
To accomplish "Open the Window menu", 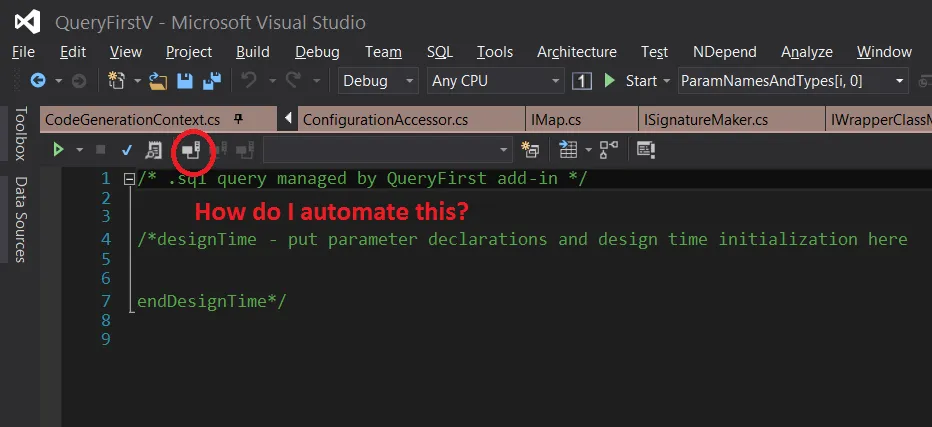I will coord(884,52).
